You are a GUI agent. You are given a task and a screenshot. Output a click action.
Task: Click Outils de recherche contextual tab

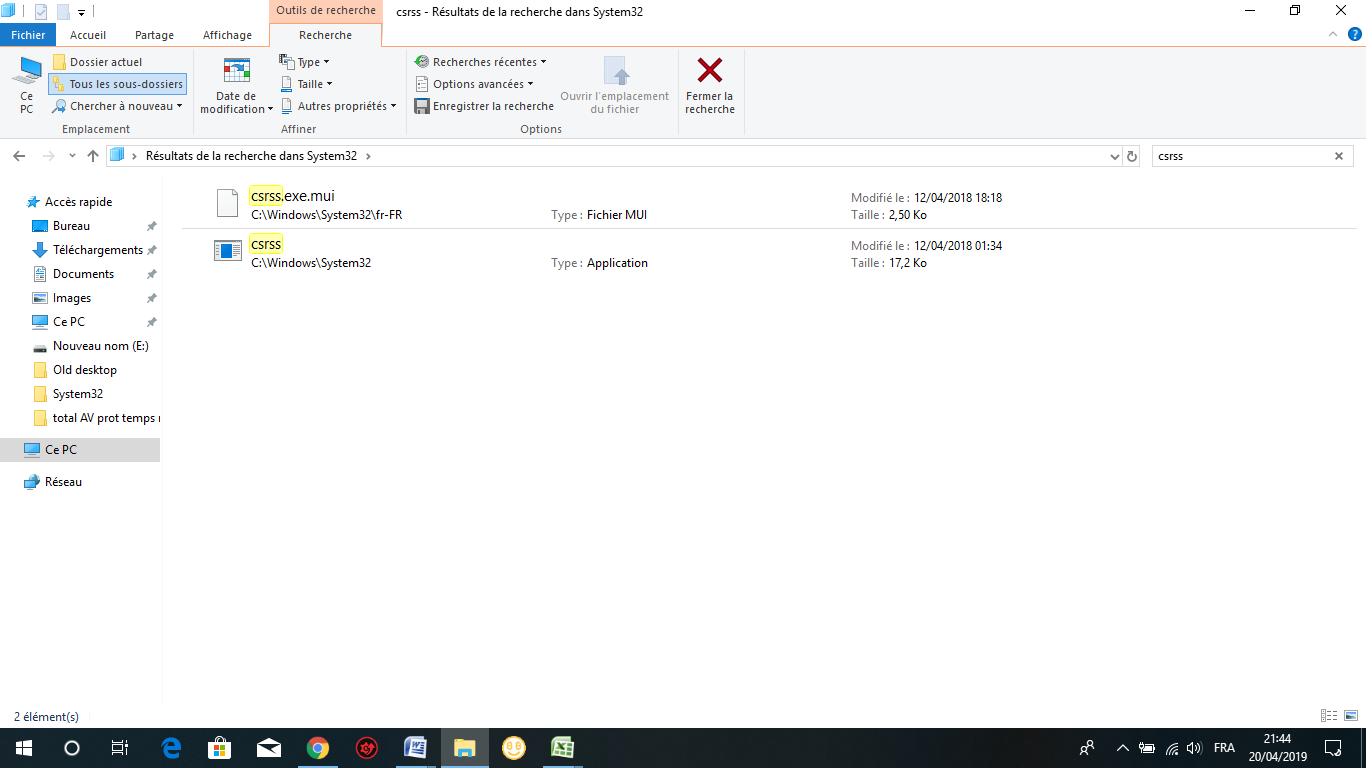(x=326, y=11)
